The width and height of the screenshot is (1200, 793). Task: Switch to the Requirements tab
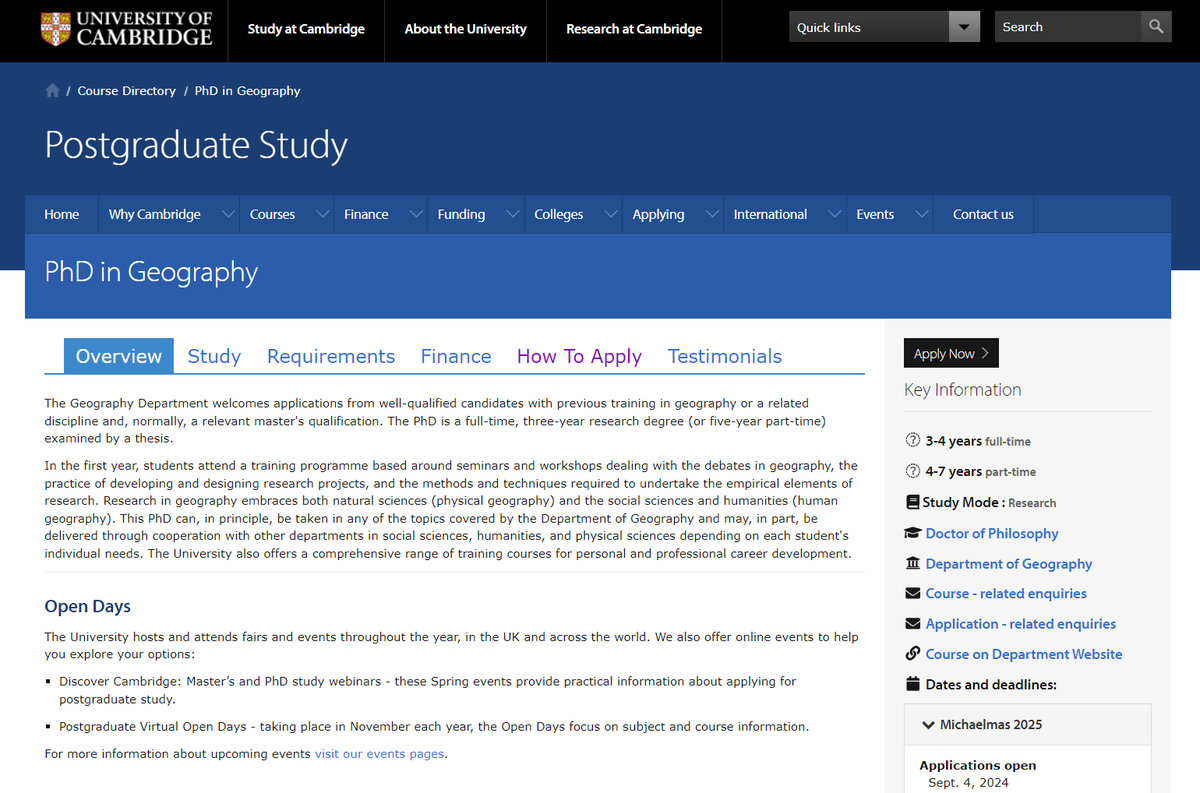[x=331, y=356]
